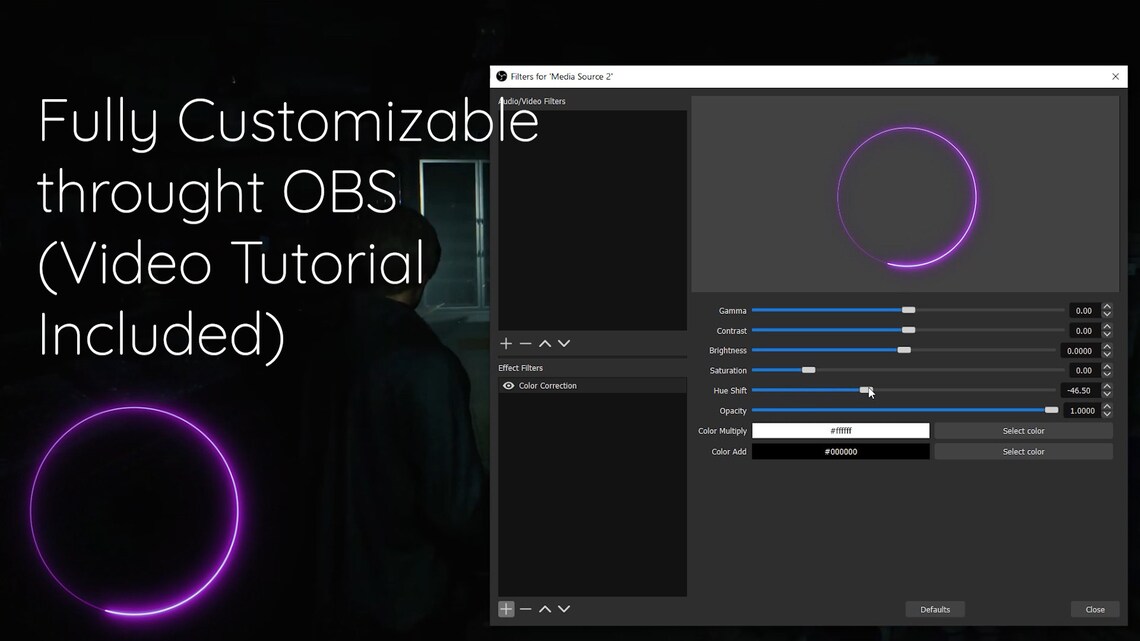This screenshot has width=1140, height=641.
Task: Move the Color Correction filter down
Action: 564,608
